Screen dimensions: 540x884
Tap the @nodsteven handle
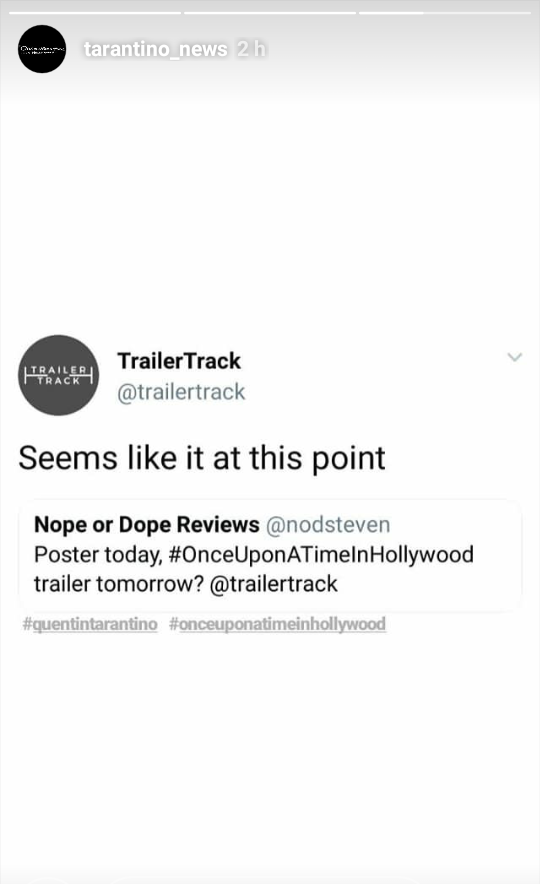pyautogui.click(x=328, y=525)
